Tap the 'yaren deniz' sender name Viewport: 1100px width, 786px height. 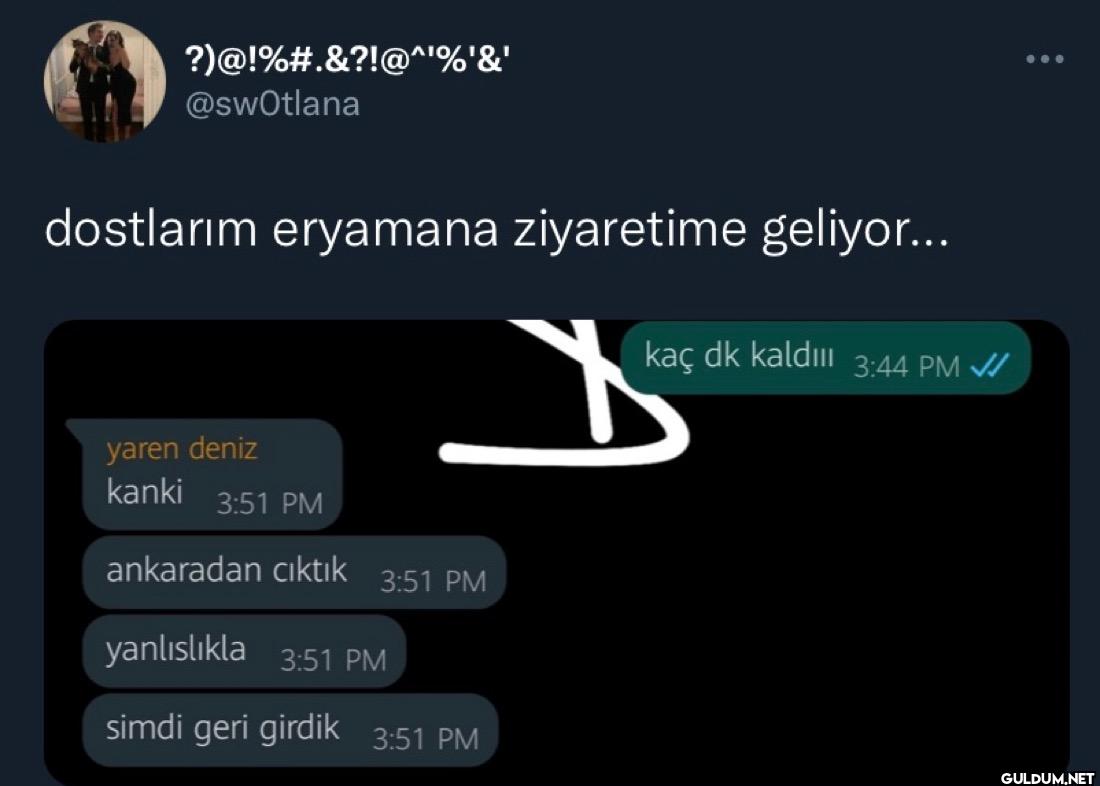click(x=182, y=450)
